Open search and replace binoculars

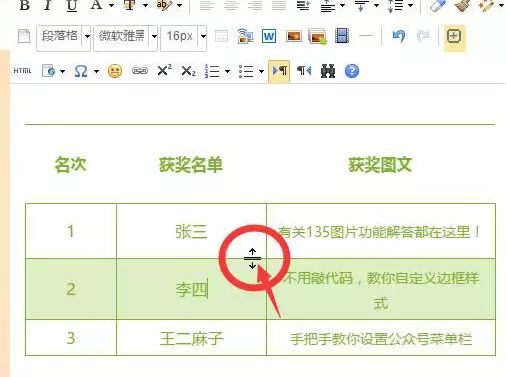tap(328, 71)
